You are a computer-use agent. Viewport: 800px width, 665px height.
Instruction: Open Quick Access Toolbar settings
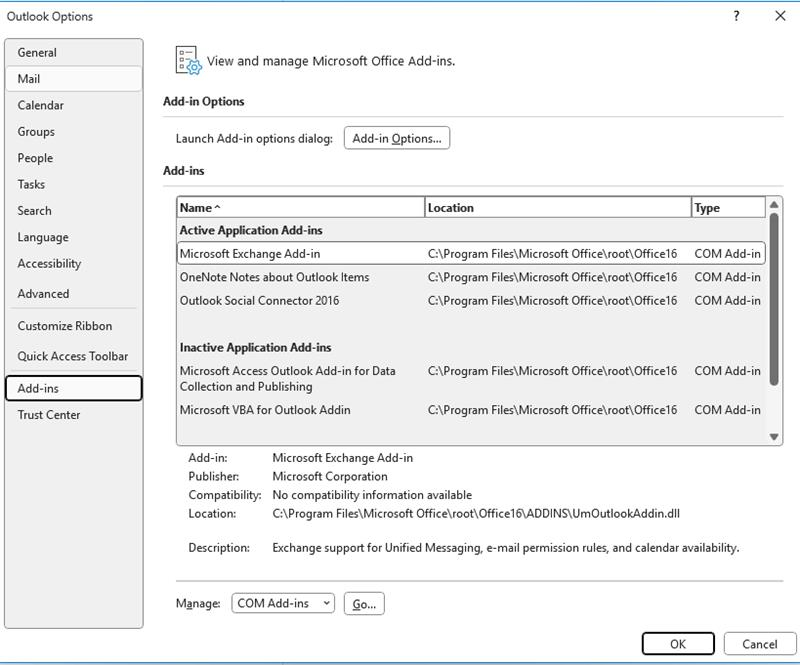(x=73, y=356)
